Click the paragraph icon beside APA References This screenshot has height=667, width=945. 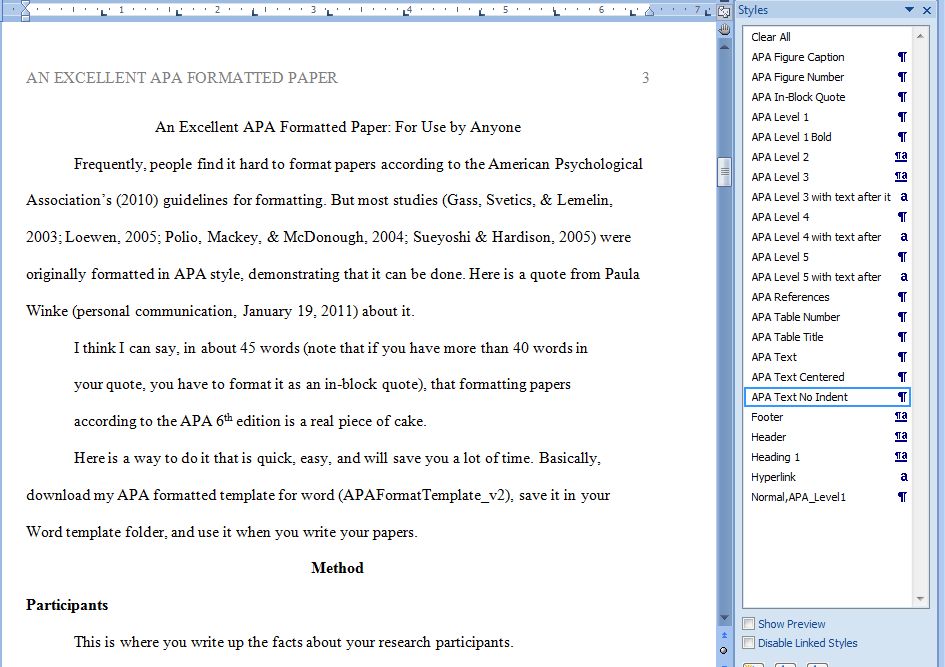902,297
